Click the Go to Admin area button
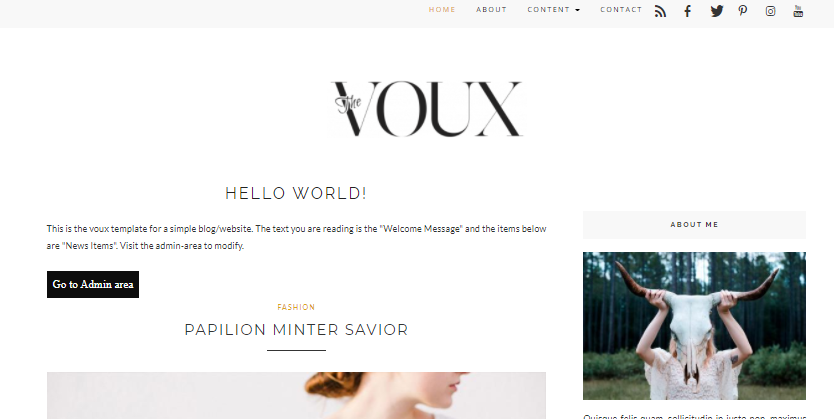834x419 pixels. (93, 284)
